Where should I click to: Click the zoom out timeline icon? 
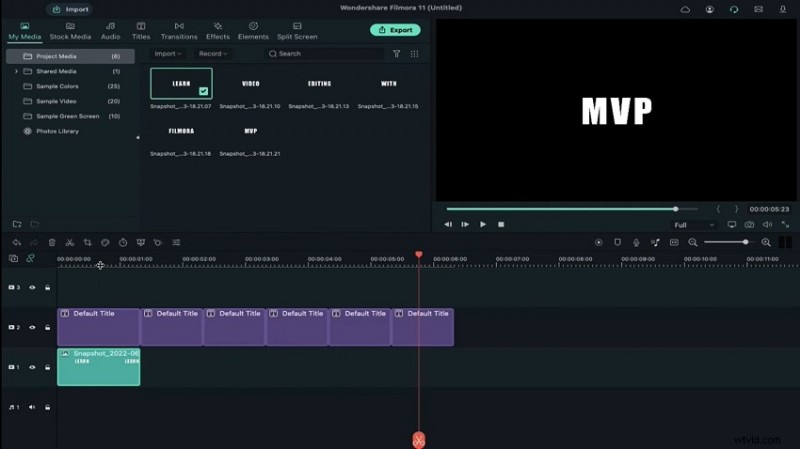[x=693, y=242]
